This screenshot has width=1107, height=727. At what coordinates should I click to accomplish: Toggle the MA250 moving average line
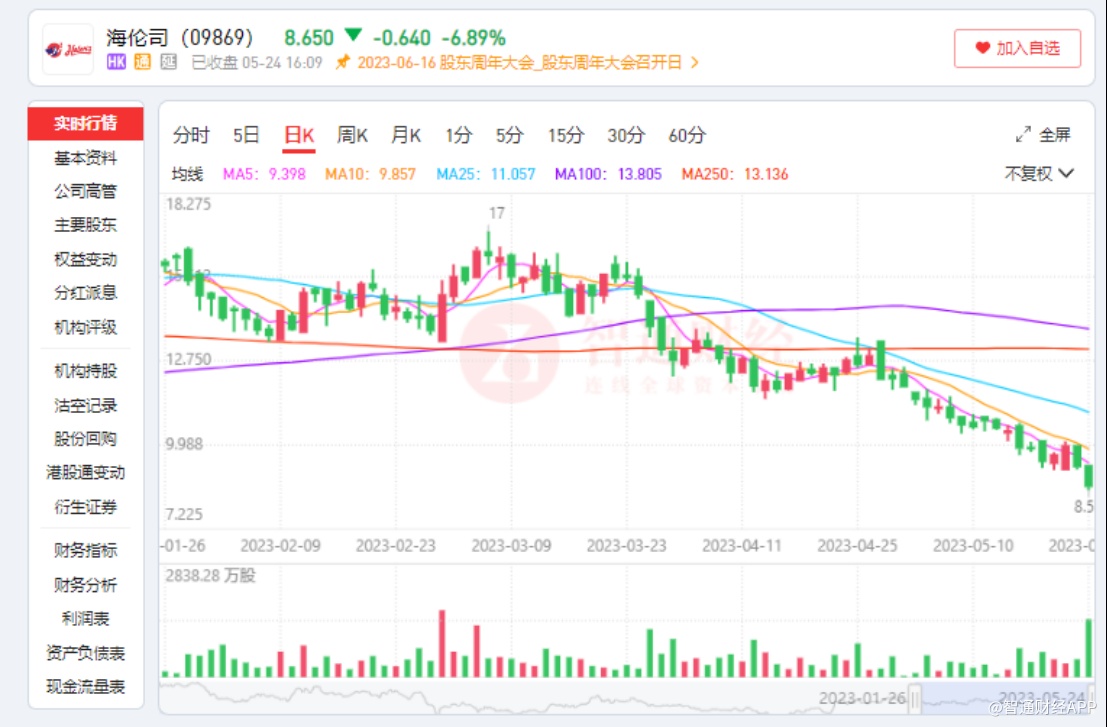pyautogui.click(x=734, y=174)
